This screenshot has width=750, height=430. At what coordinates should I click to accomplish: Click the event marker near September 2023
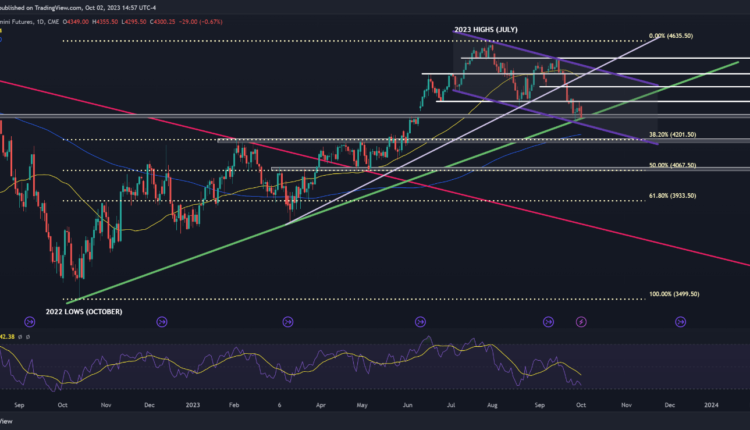pos(548,321)
